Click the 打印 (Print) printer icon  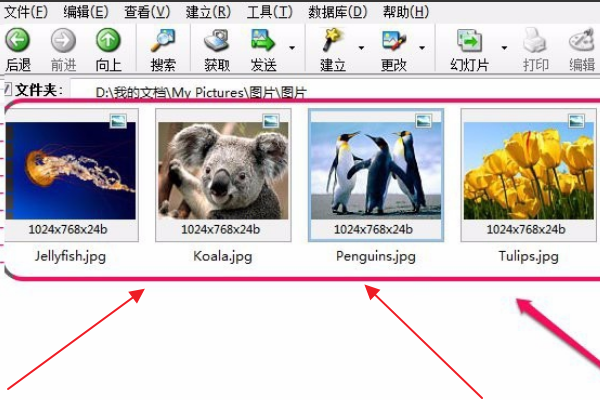pyautogui.click(x=535, y=41)
